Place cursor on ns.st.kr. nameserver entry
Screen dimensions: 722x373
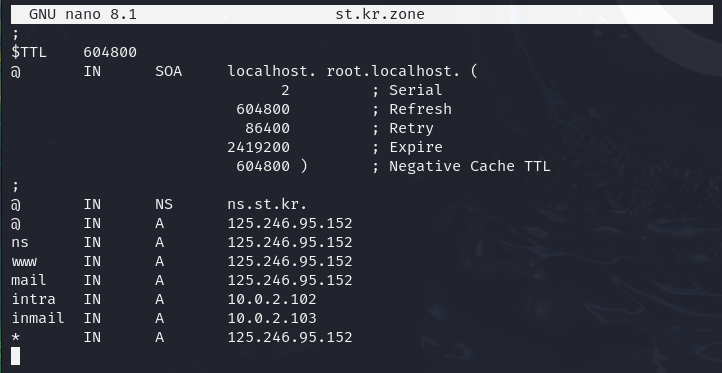click(x=267, y=204)
